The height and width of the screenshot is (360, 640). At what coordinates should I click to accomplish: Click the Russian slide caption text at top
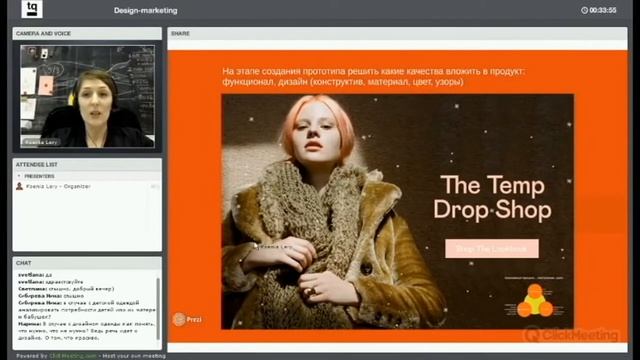coord(373,76)
